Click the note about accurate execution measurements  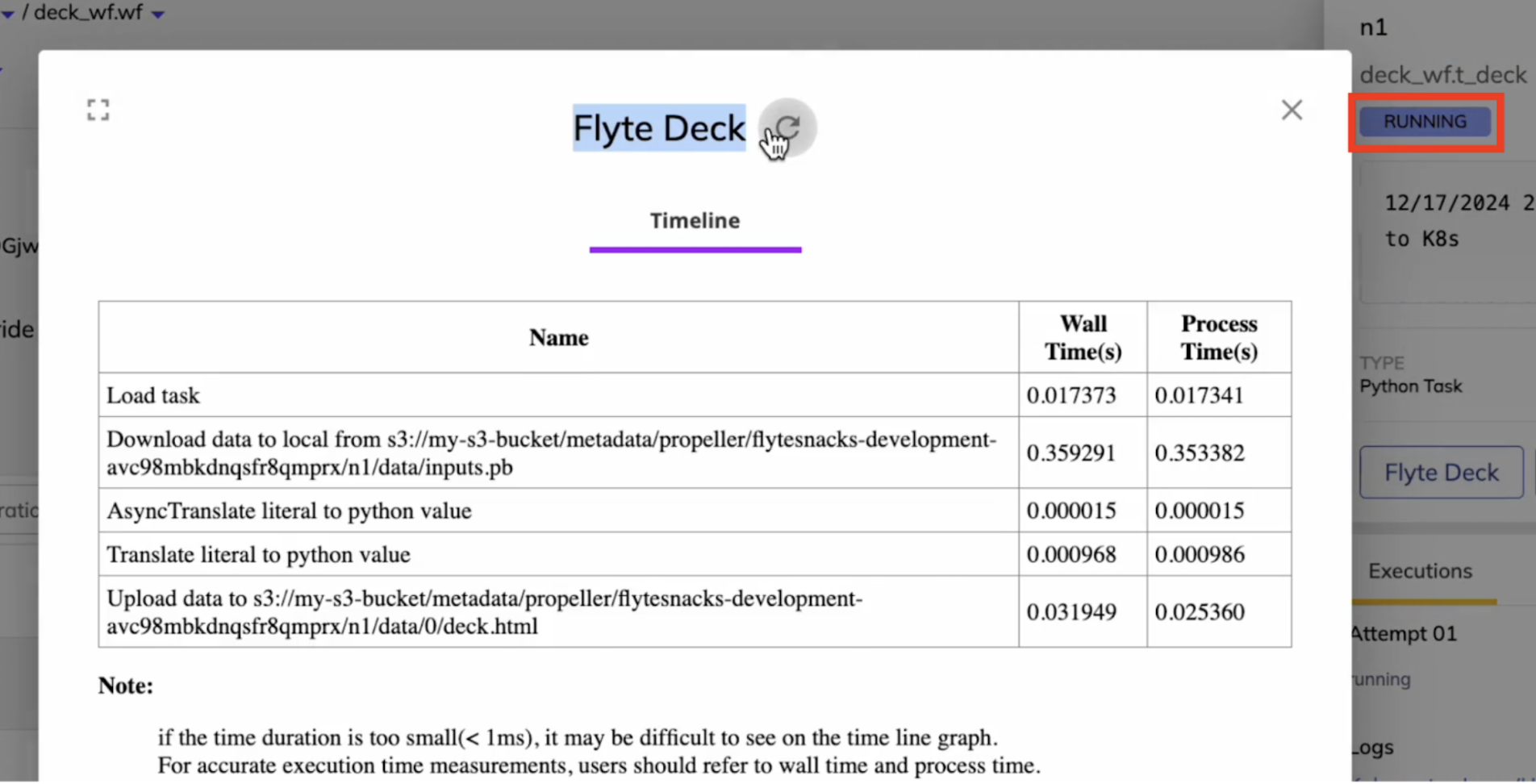pyautogui.click(x=599, y=765)
